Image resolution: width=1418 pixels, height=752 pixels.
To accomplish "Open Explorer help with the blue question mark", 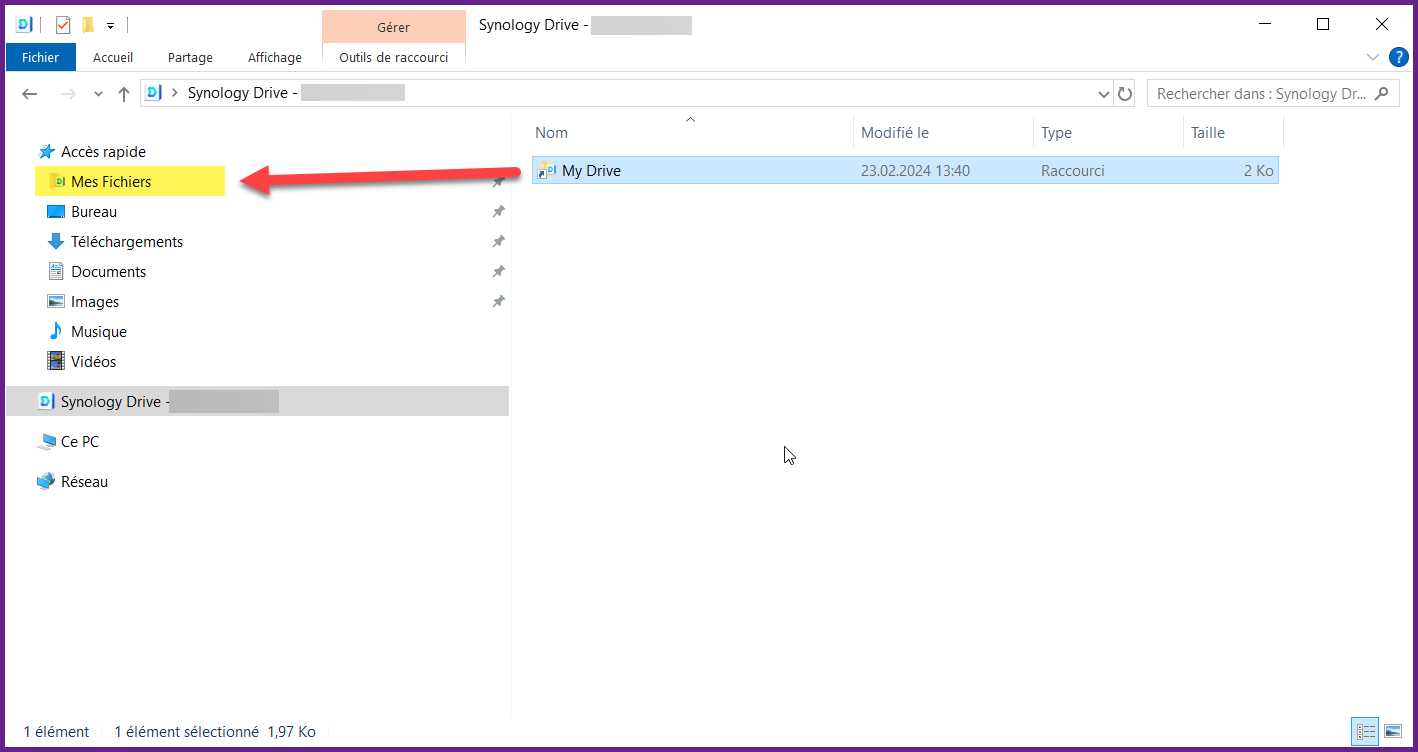I will point(1398,57).
